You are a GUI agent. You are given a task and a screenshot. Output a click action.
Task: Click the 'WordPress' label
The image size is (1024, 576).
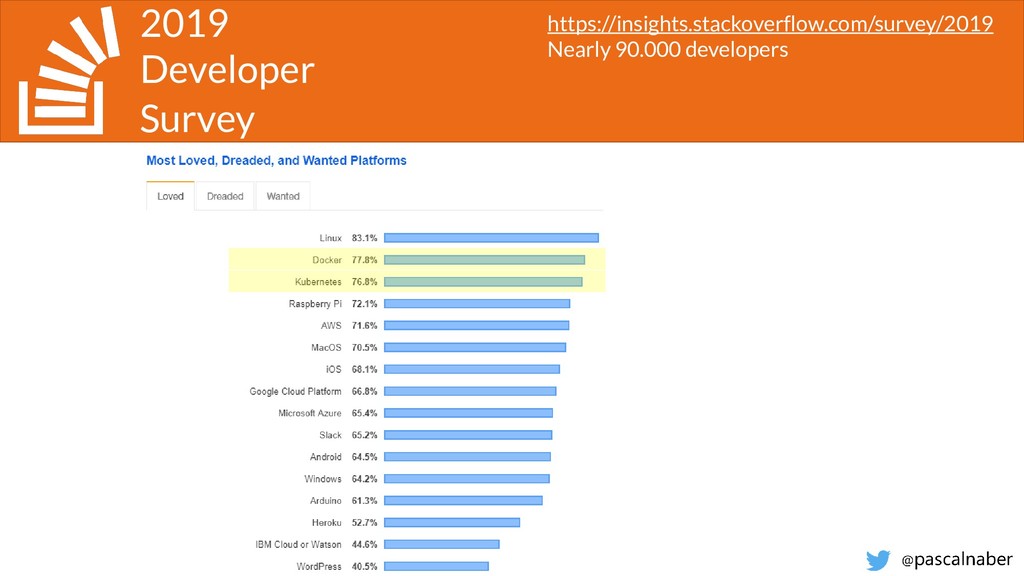coord(319,566)
